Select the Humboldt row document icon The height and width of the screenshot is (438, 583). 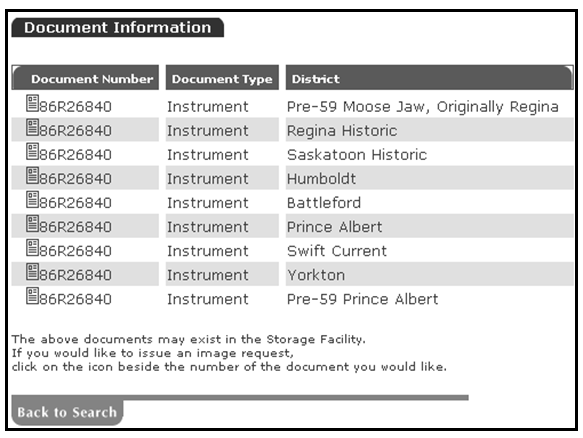pyautogui.click(x=32, y=175)
